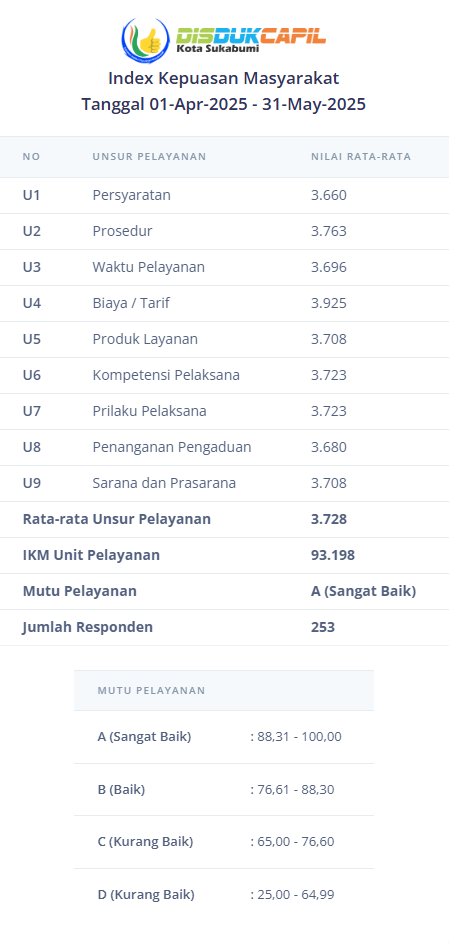Select the U5 Produk Layanan row
Screen dimensions: 449x943
pyautogui.click(x=224, y=340)
